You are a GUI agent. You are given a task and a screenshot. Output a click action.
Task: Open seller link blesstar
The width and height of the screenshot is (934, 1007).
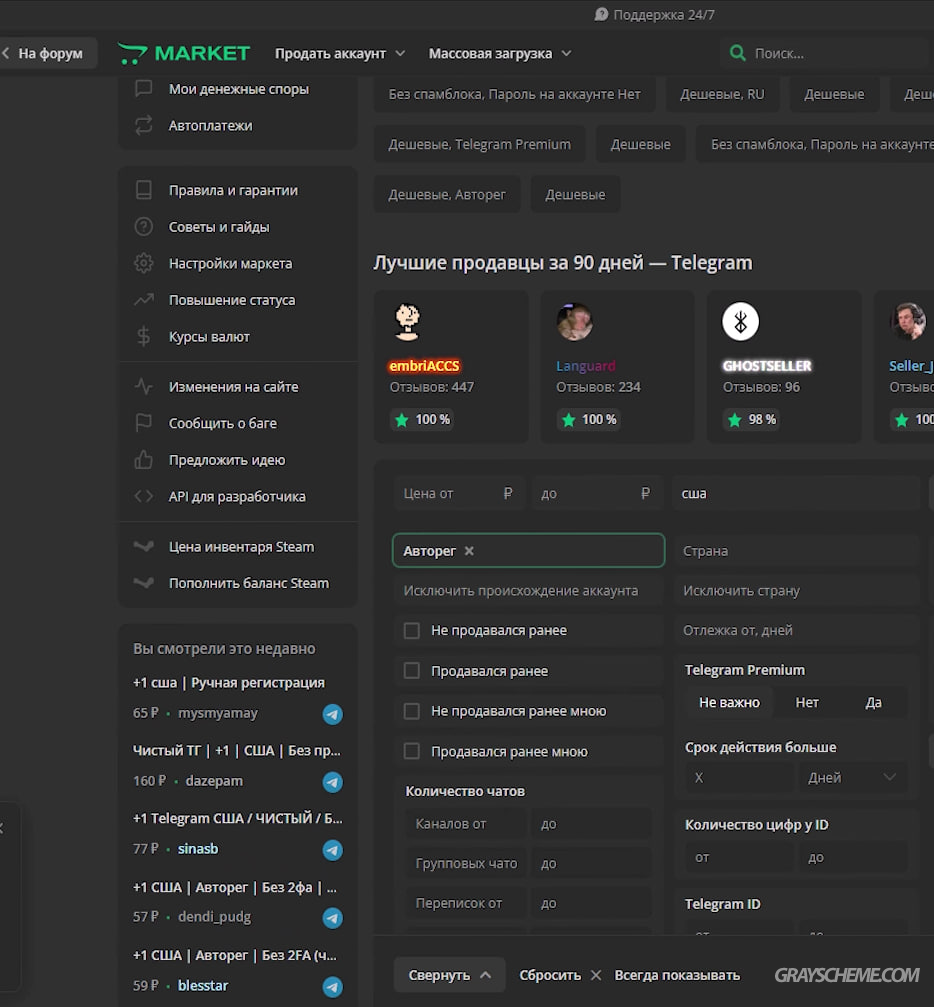click(203, 986)
